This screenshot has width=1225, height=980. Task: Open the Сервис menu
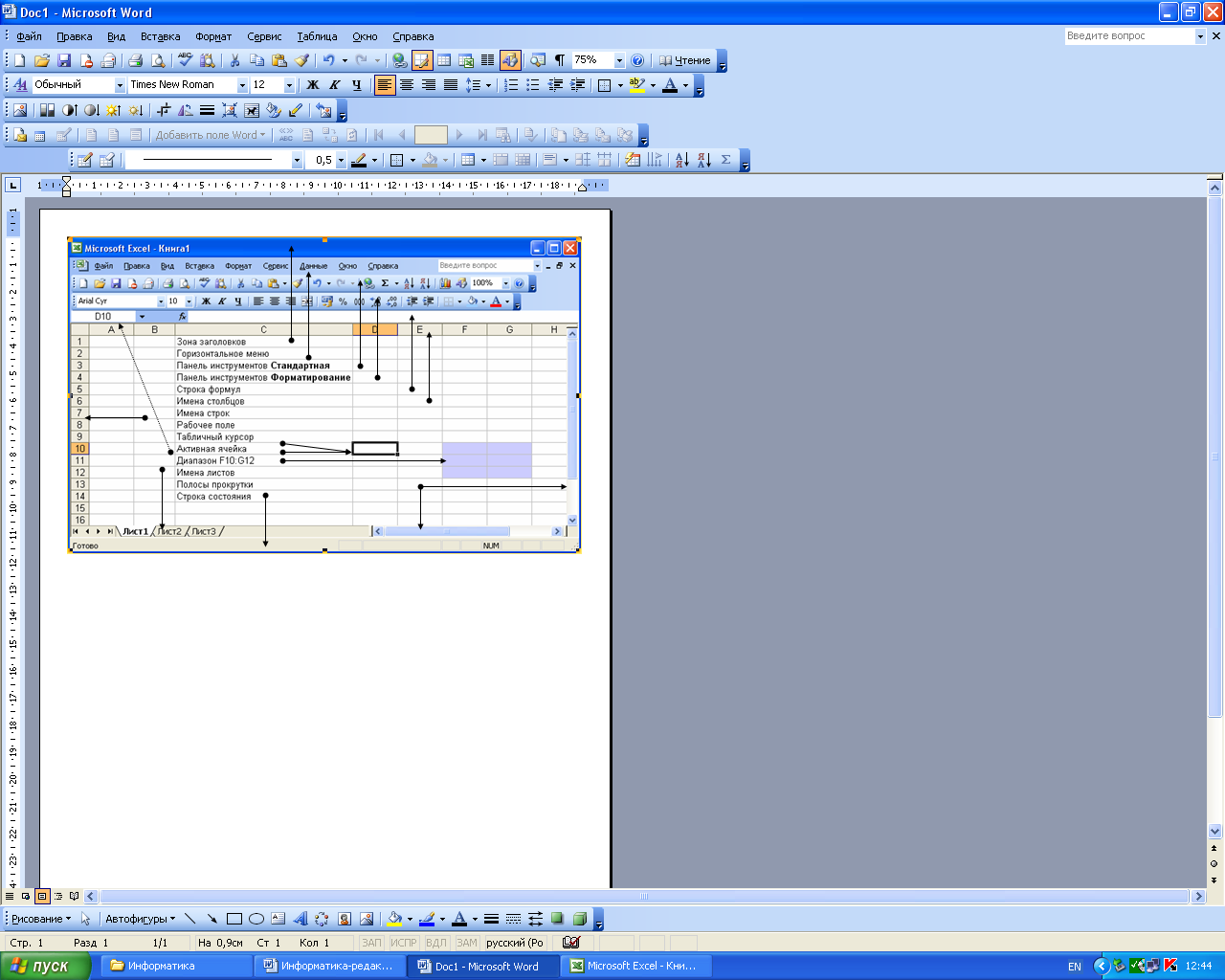click(264, 36)
